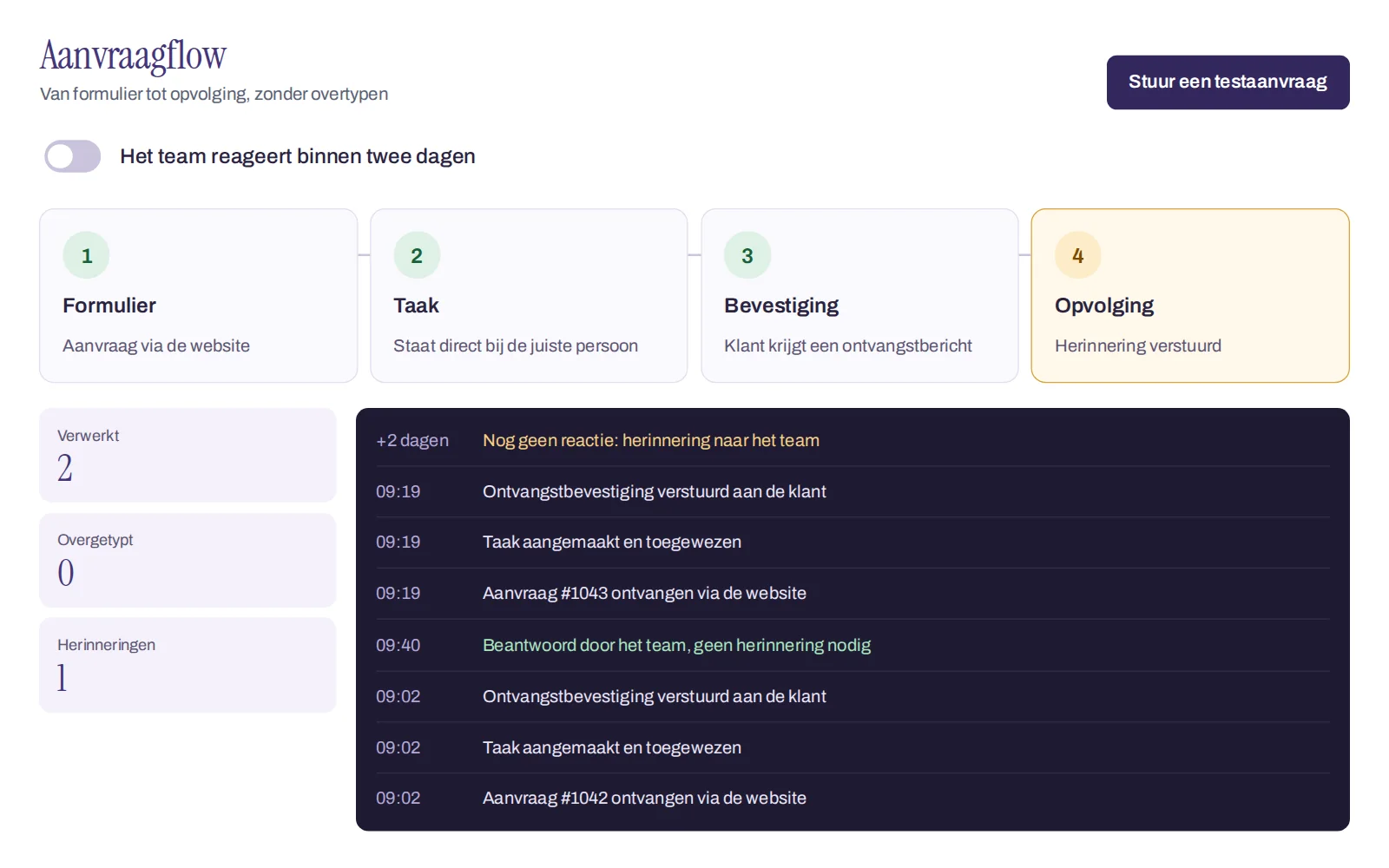Click the Herinneringen label
Viewport: 1389px width, 868px height.
[107, 645]
